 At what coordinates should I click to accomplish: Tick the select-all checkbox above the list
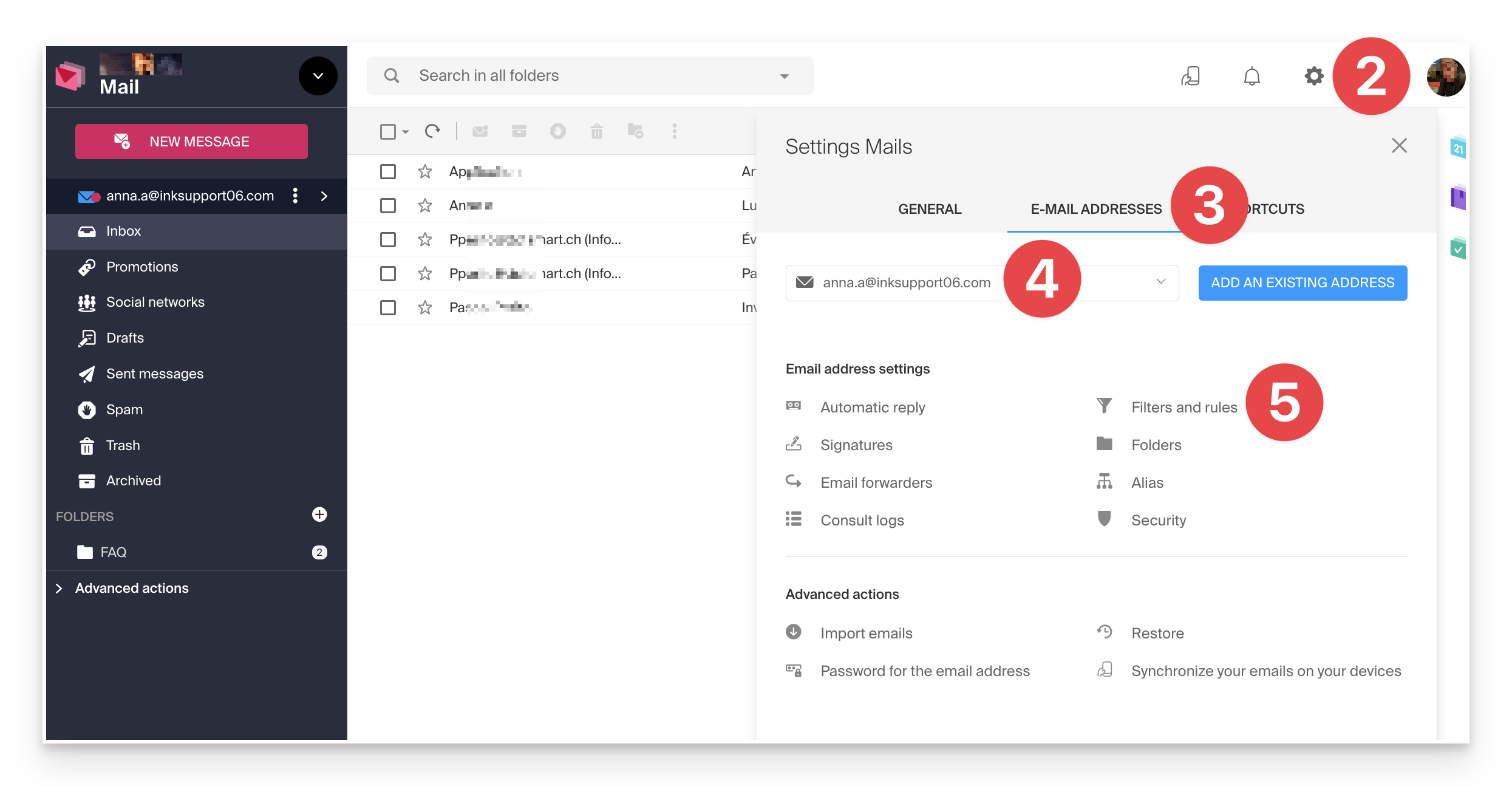(388, 131)
